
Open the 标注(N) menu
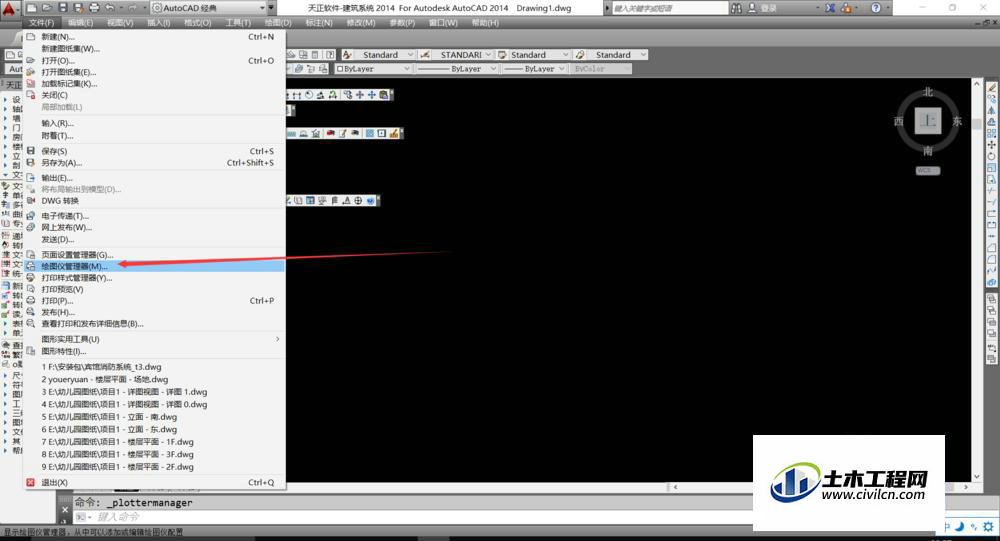(x=319, y=22)
